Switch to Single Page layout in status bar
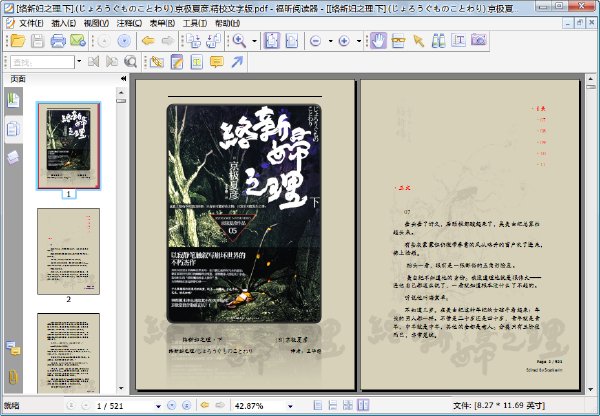 318,405
